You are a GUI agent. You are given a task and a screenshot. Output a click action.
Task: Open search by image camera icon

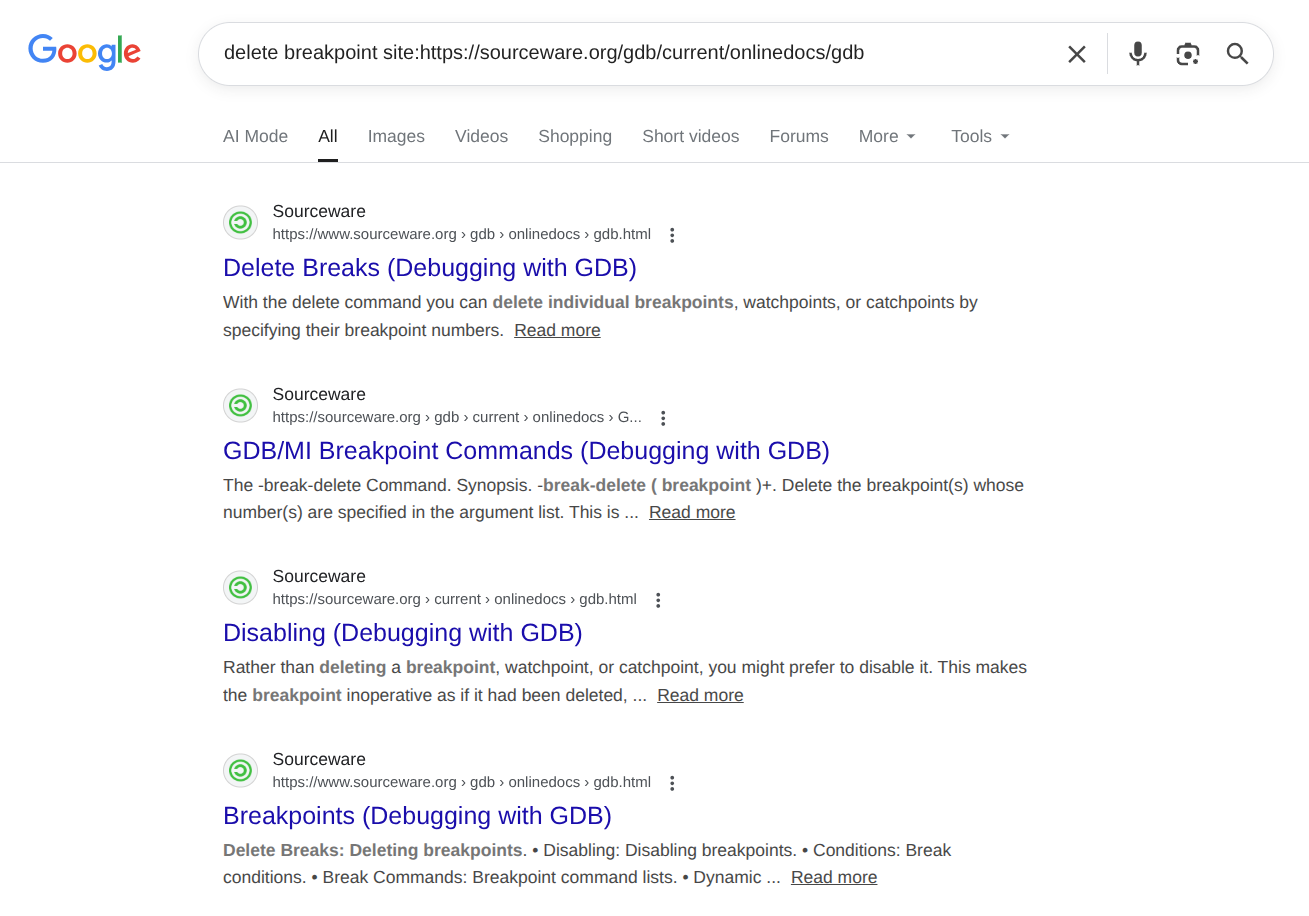tap(1187, 54)
